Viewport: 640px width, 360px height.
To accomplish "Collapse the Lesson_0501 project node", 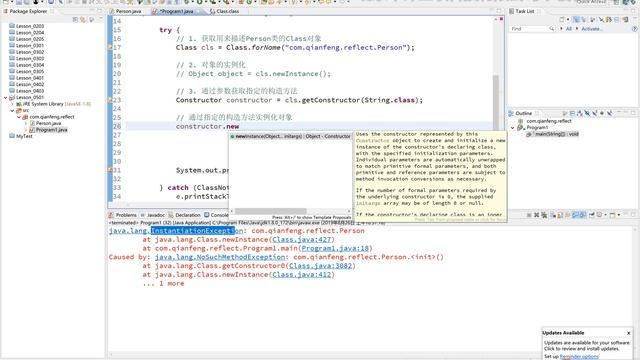I will tap(5, 98).
